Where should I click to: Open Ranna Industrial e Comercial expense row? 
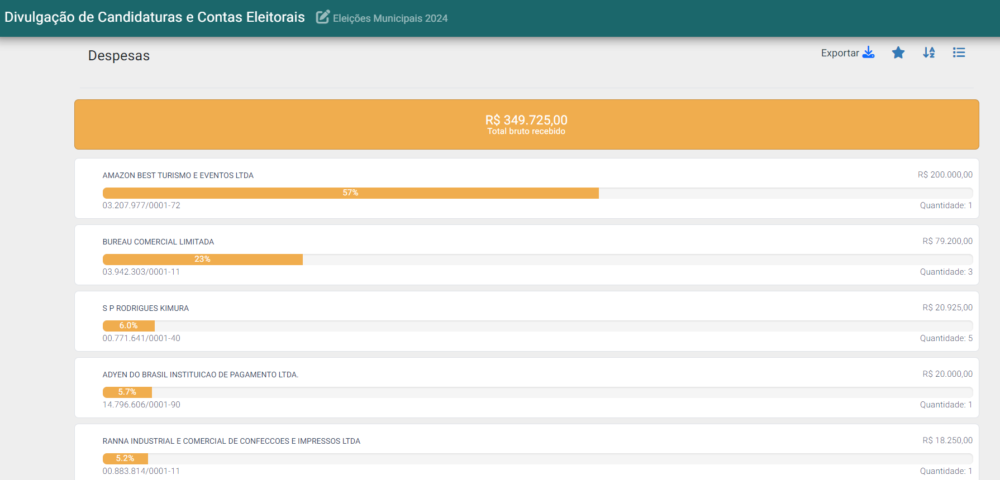(x=231, y=441)
